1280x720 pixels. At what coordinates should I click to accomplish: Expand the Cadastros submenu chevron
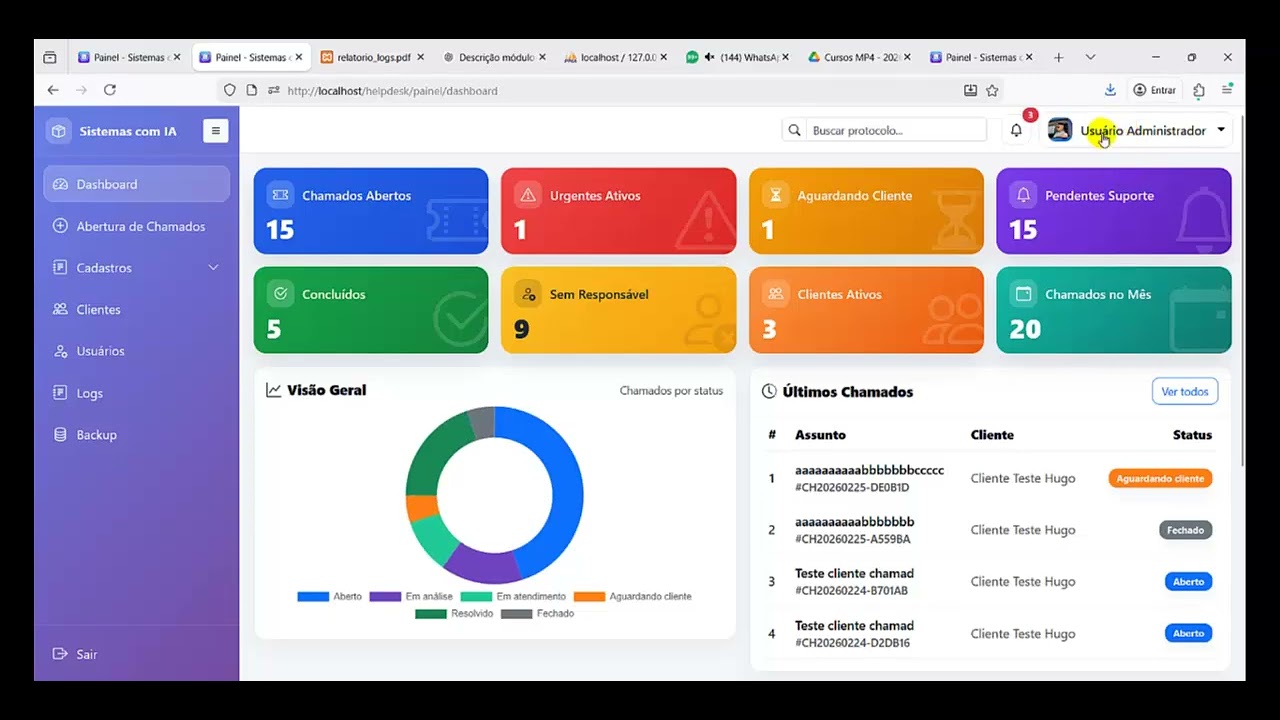213,268
